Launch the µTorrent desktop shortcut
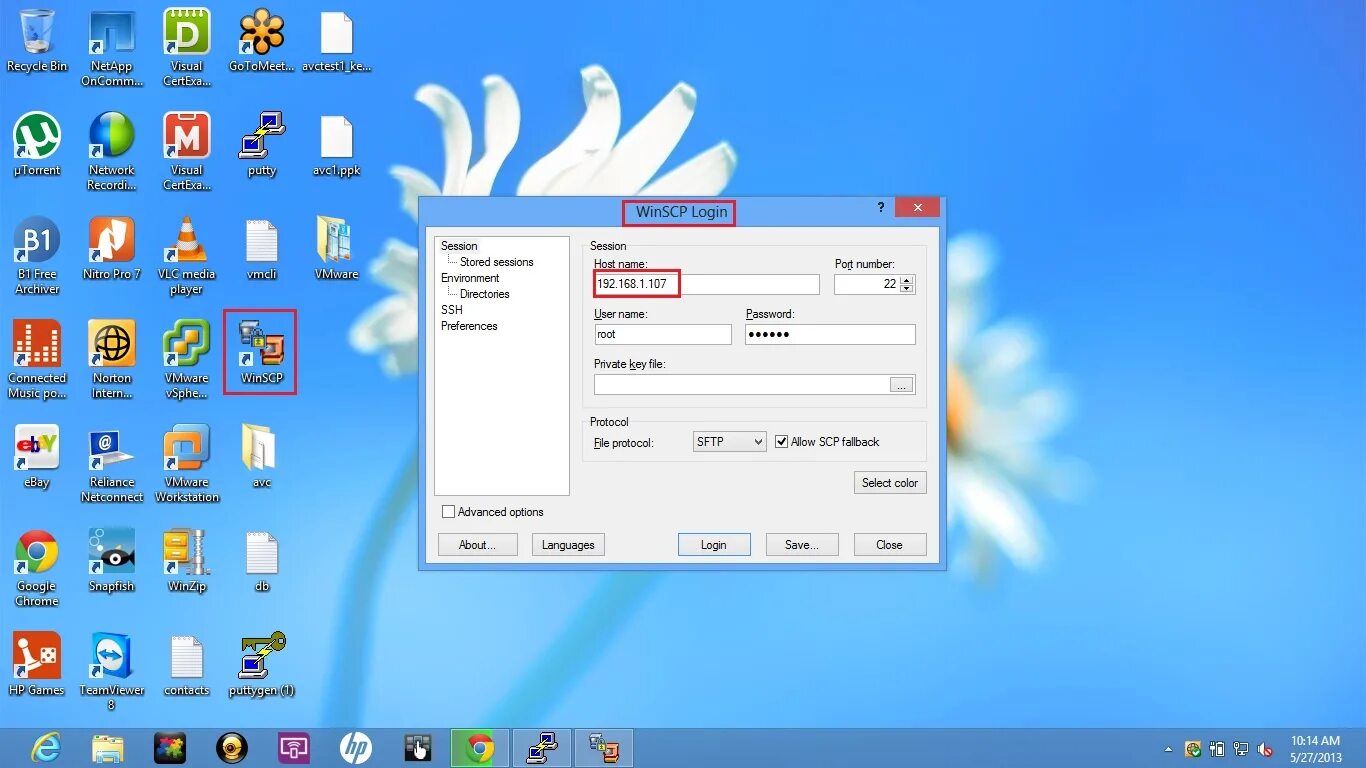1366x768 pixels. pos(37,145)
